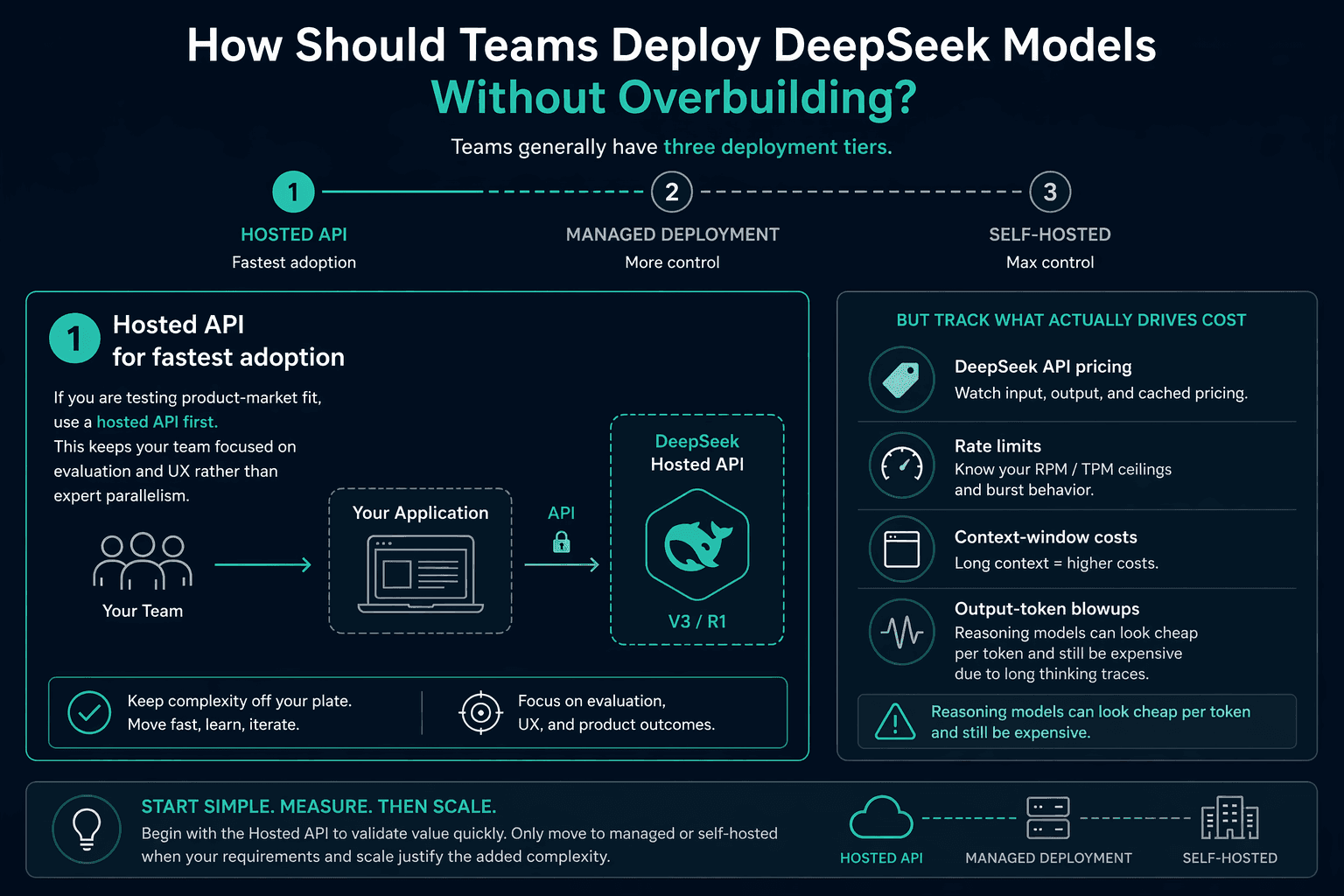Click 'UX, and product outcomes.' text
Image resolution: width=1344 pixels, height=896 pixels.
pos(616,724)
